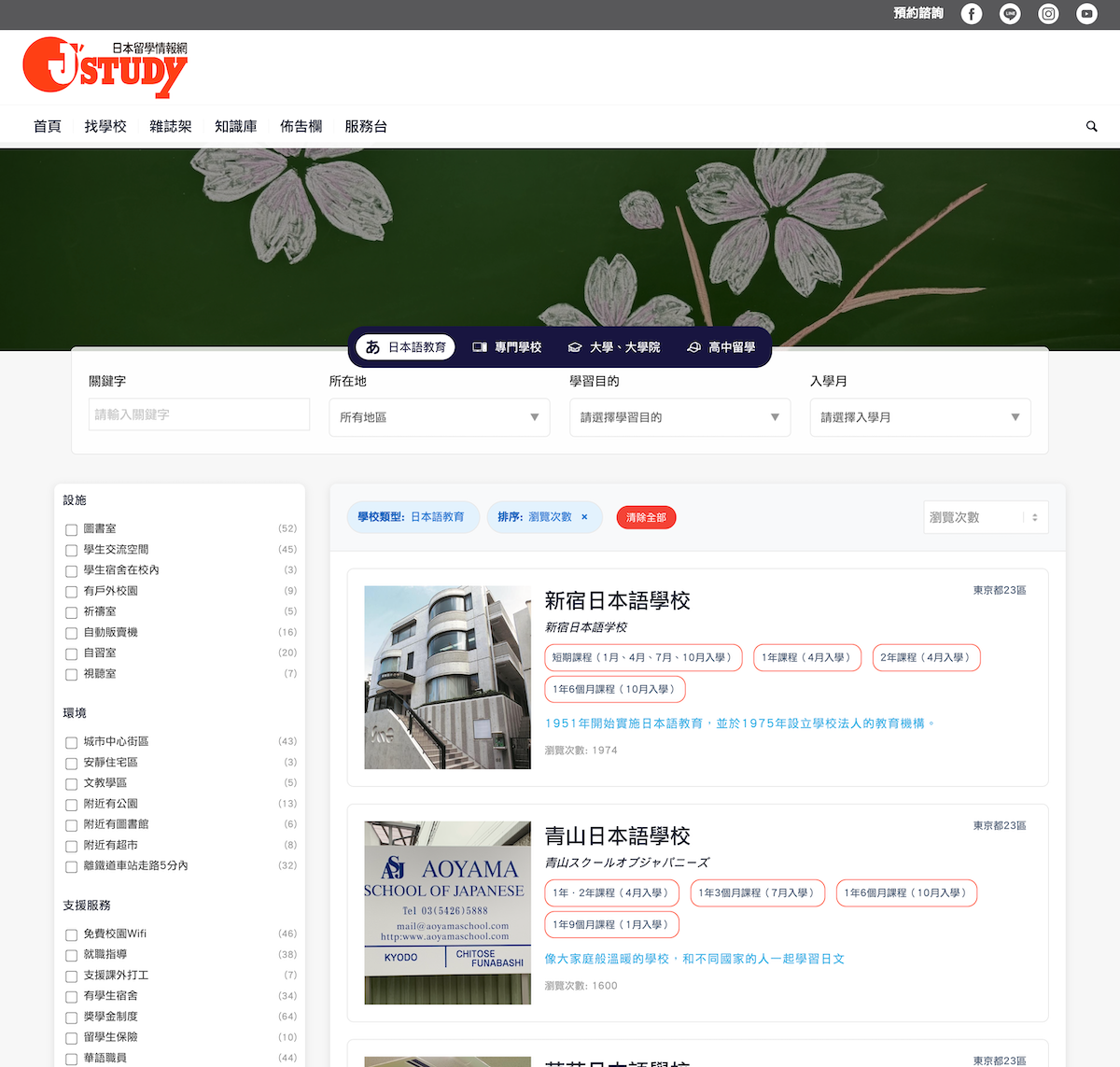Screen dimensions: 1120x1067
Task: Switch to the 專門學校 search tab
Action: point(507,346)
